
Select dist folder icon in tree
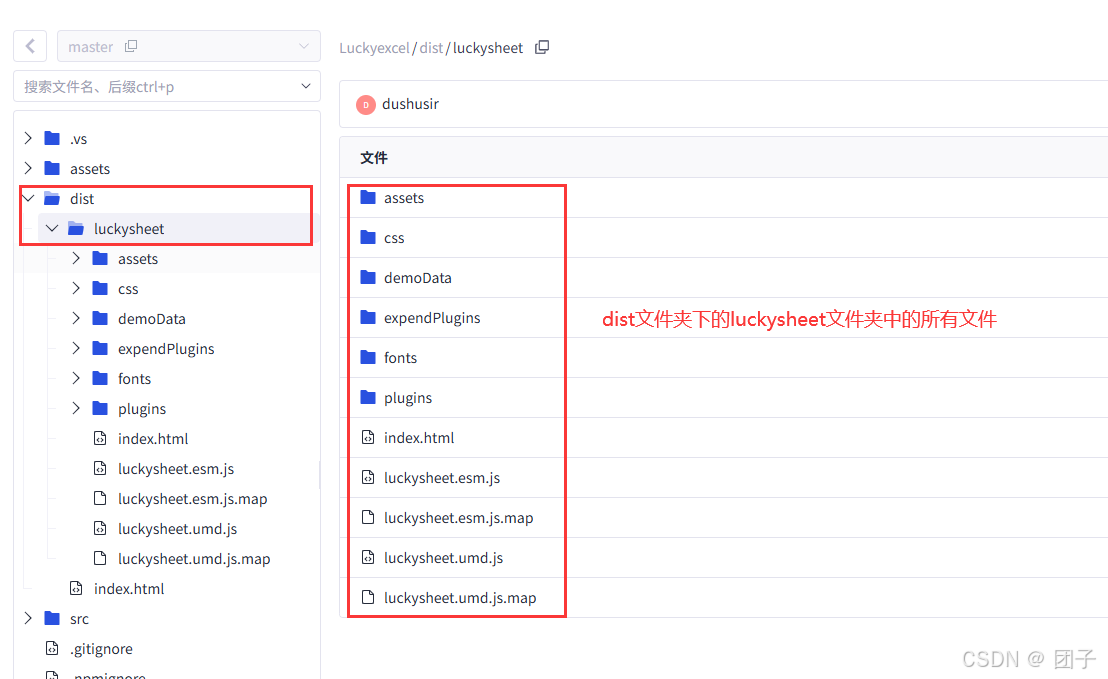52,199
